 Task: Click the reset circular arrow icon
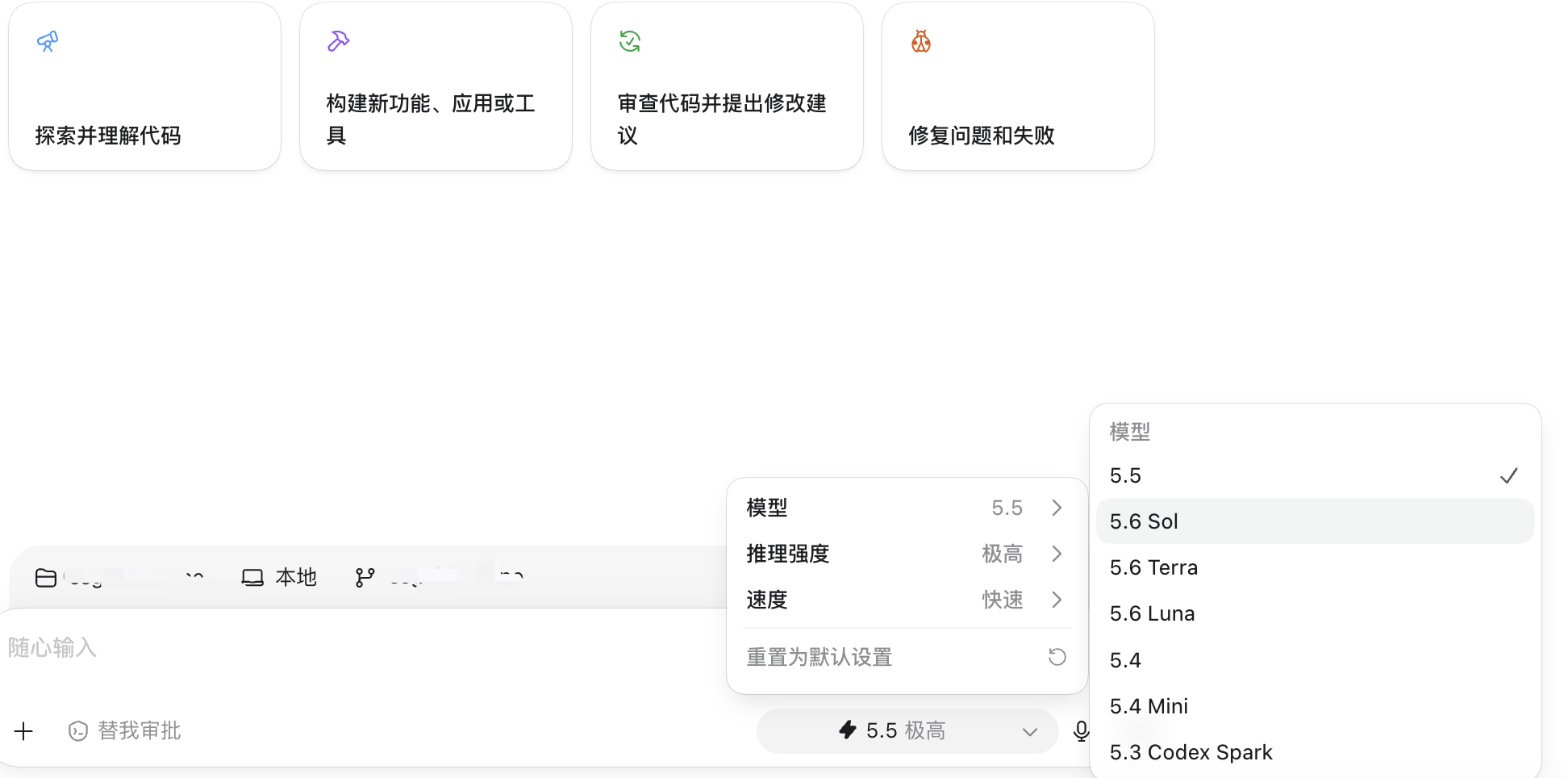(1057, 657)
